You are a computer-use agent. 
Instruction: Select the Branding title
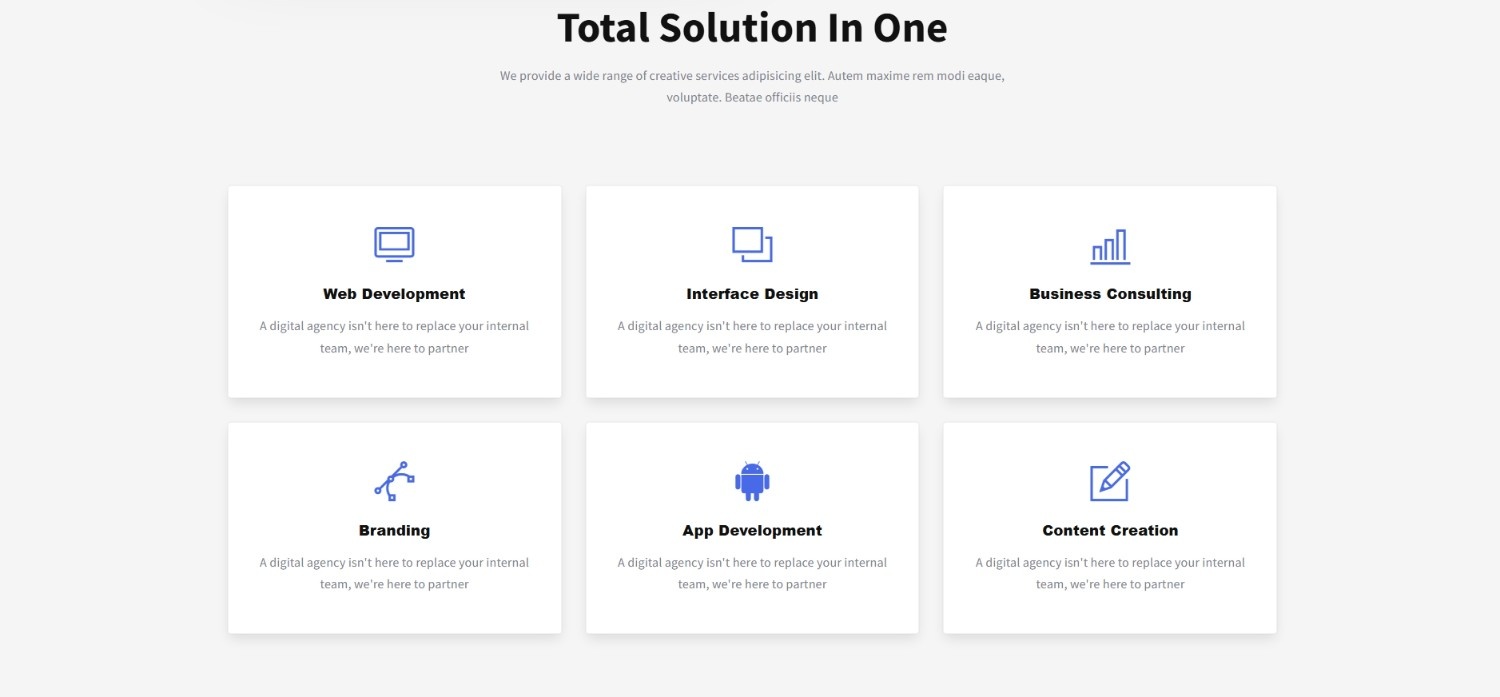pos(394,531)
